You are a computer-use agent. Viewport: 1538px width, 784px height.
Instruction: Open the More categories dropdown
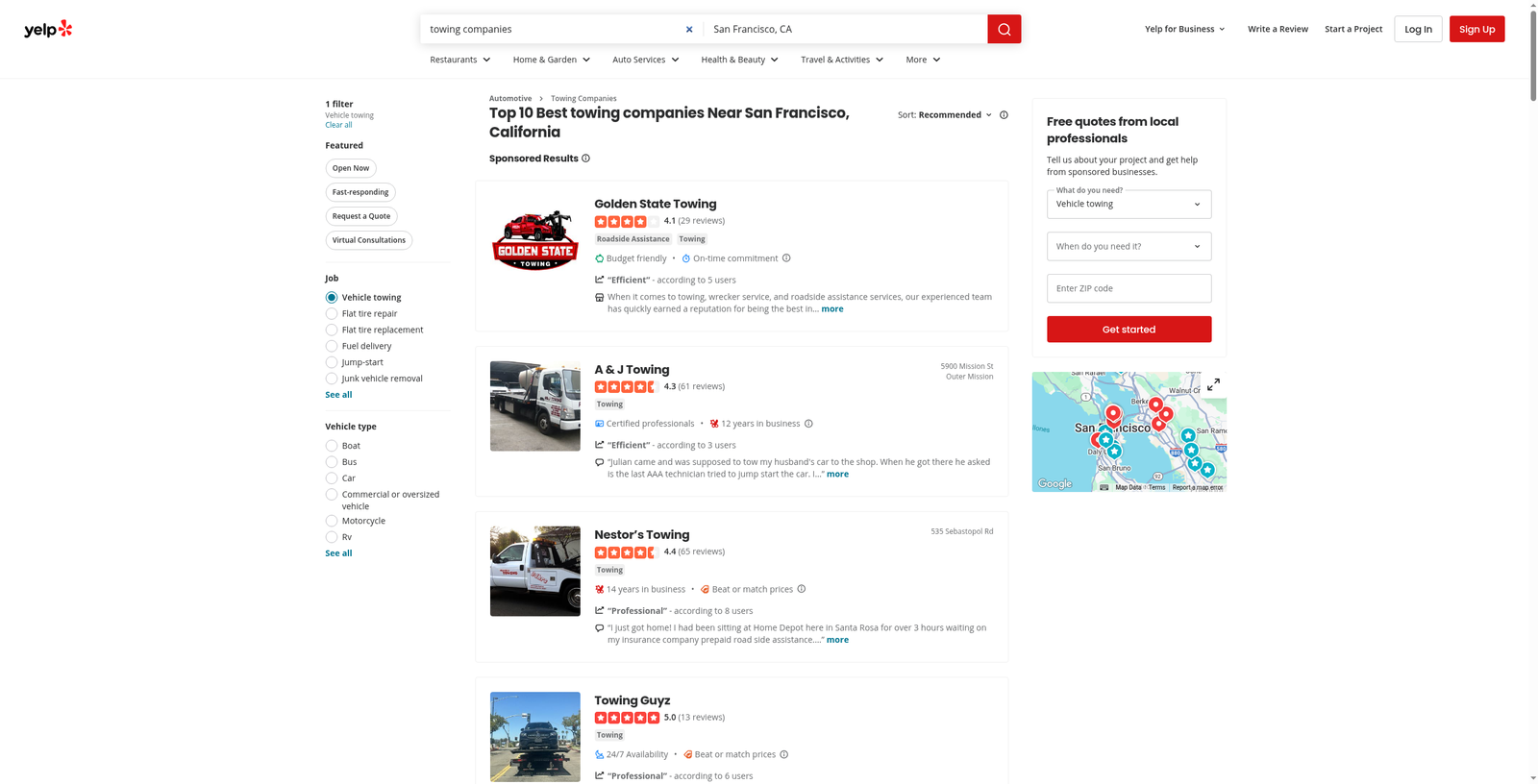click(x=923, y=60)
